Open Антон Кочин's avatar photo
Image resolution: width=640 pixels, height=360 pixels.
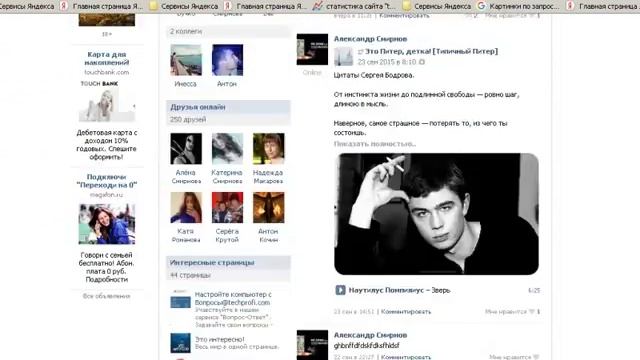pos(269,208)
